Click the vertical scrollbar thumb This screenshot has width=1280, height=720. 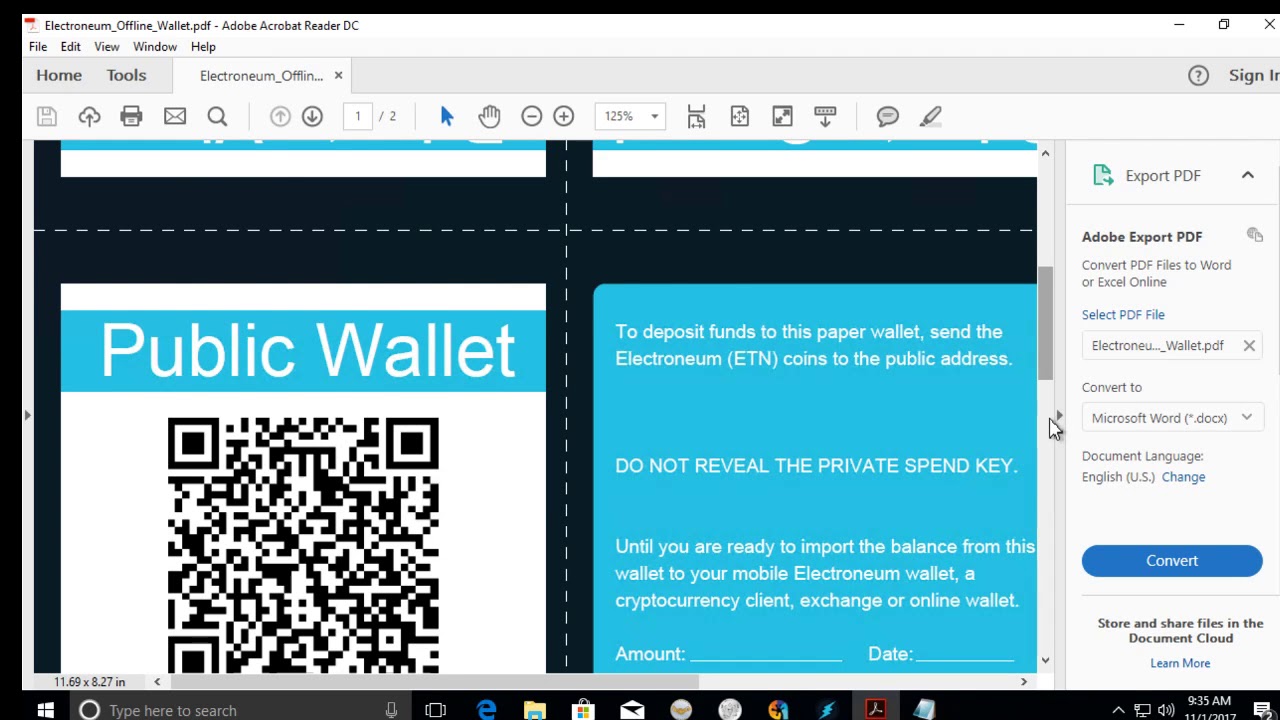(1045, 323)
